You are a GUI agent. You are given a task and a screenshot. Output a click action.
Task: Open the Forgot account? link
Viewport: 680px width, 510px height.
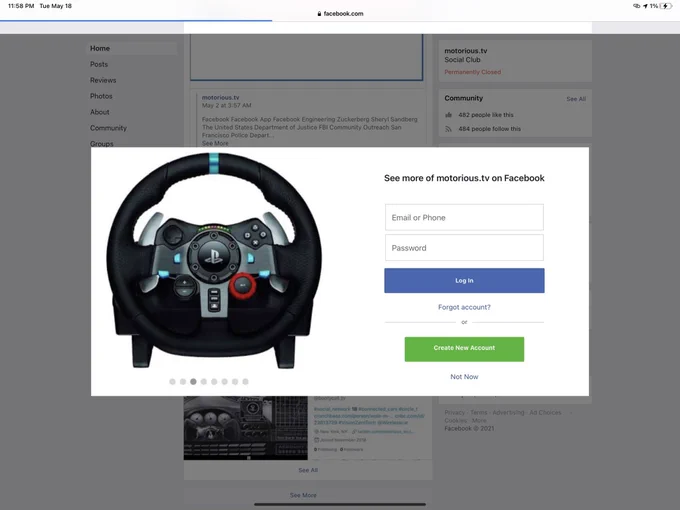[464, 307]
